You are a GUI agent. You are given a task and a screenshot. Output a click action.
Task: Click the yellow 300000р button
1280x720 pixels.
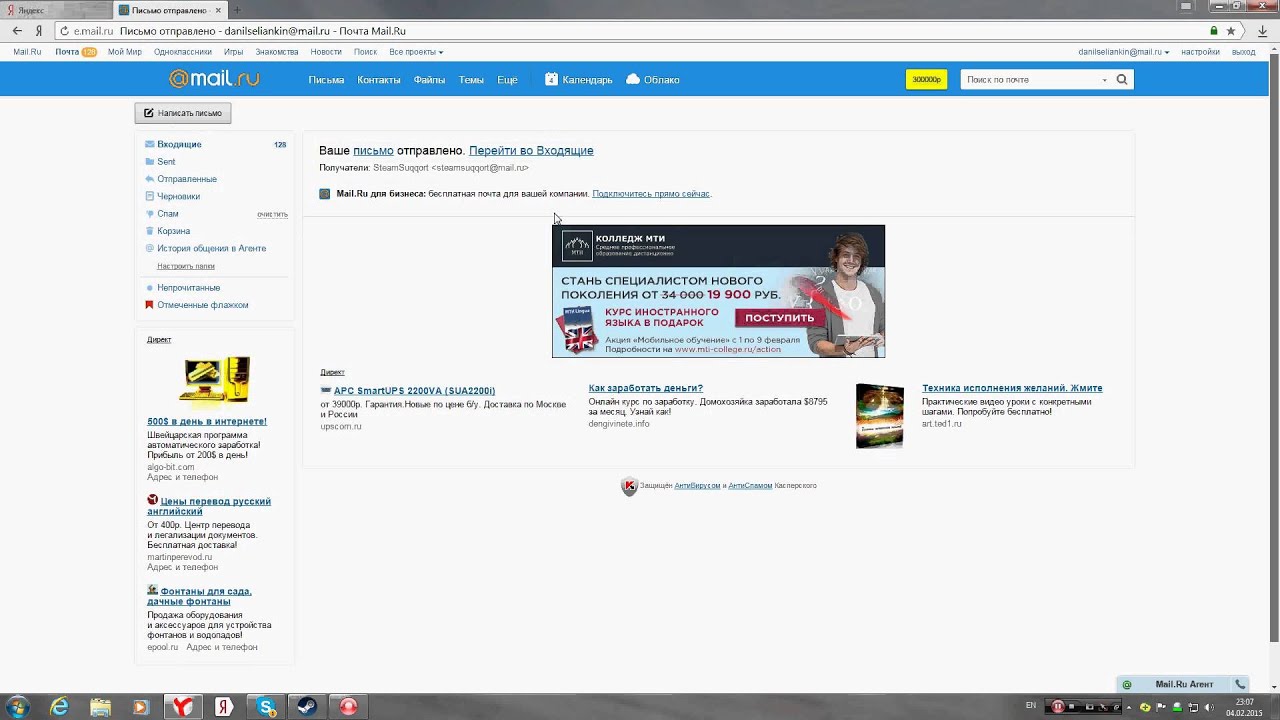tap(926, 79)
